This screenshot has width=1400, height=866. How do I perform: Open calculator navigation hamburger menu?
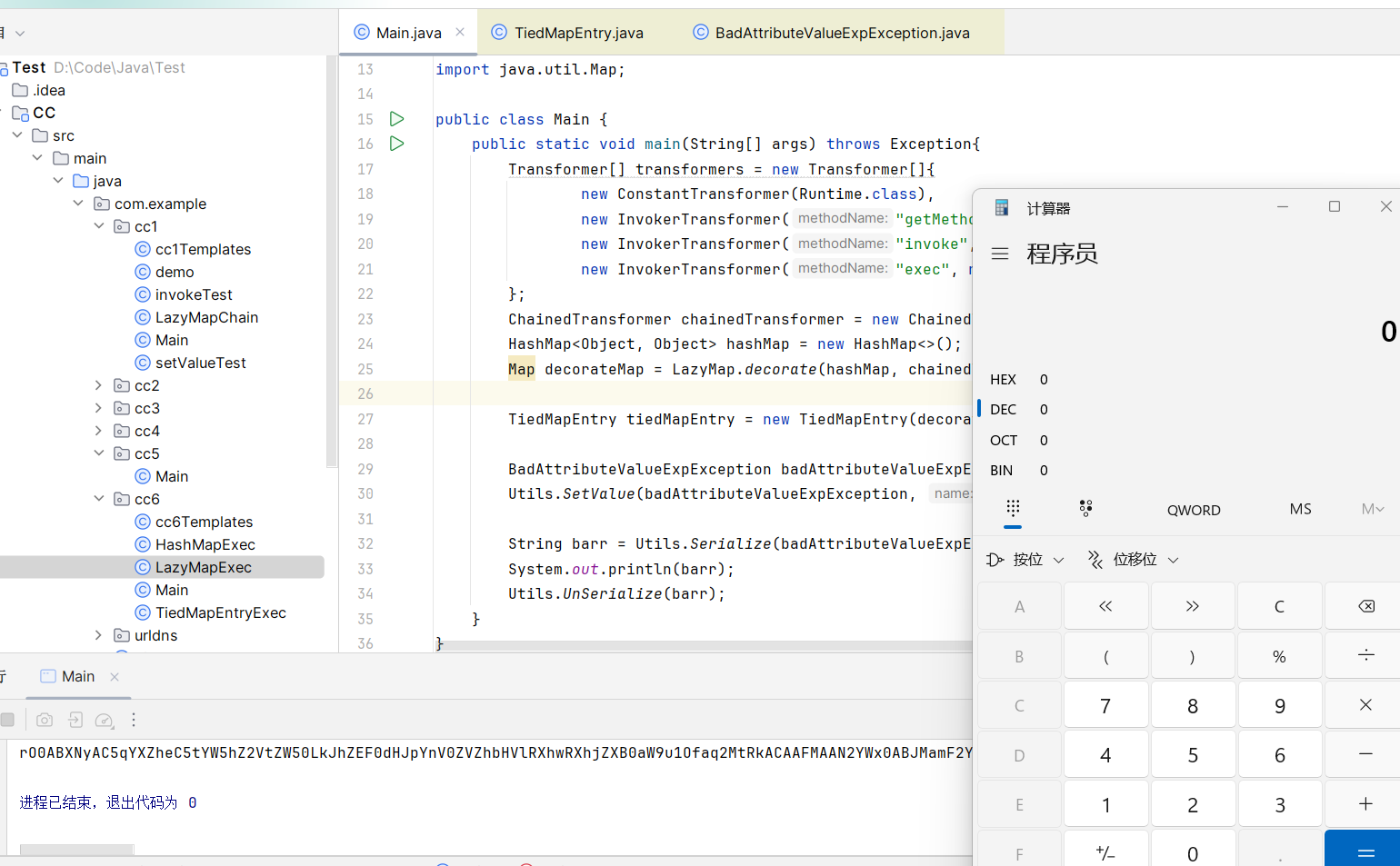1000,254
